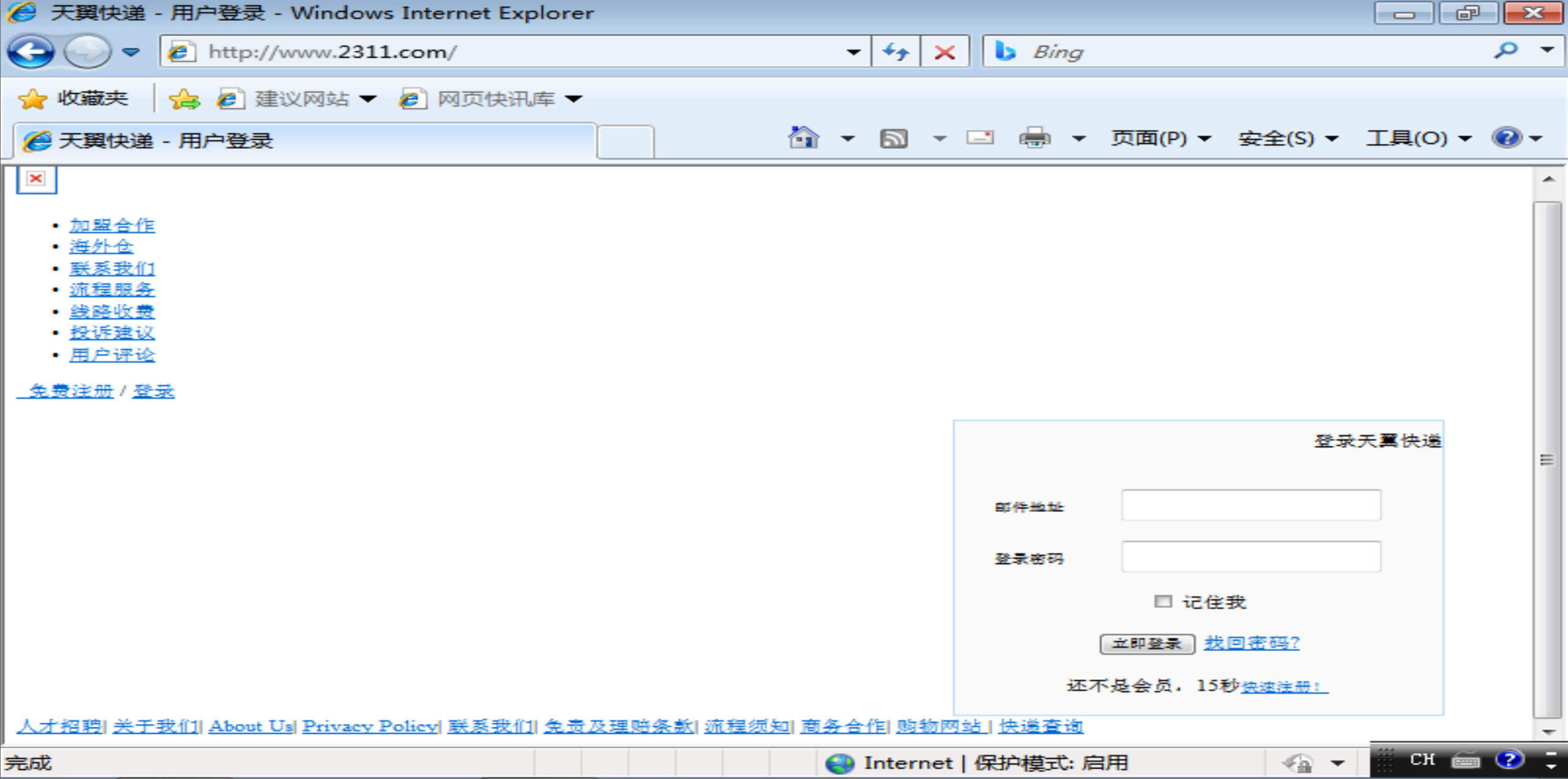Click the Refresh page icon

tap(895, 51)
